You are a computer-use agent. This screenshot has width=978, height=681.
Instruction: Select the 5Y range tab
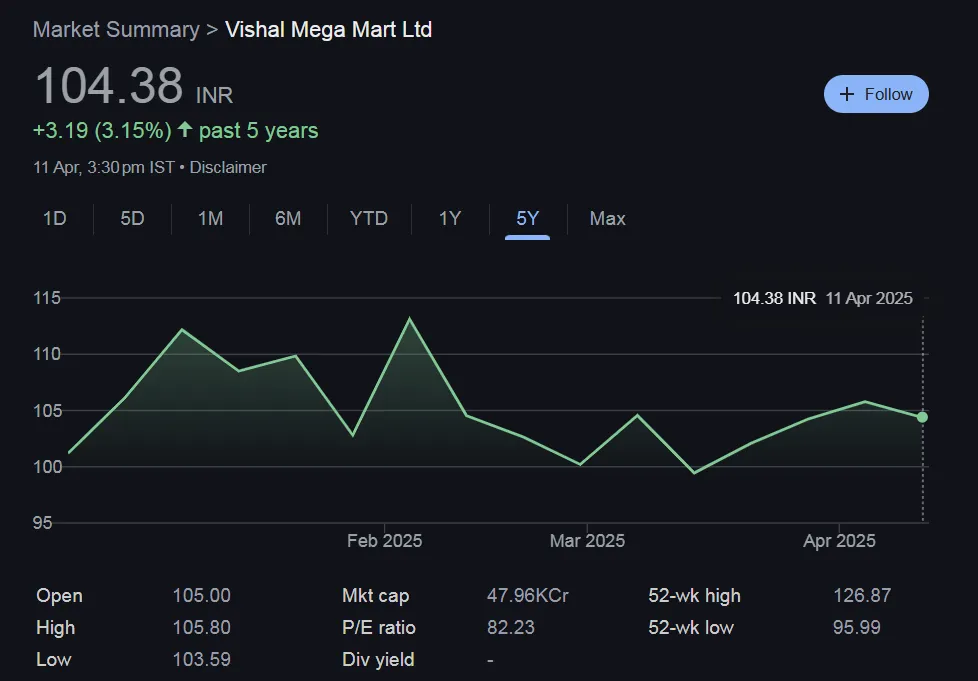tap(527, 218)
